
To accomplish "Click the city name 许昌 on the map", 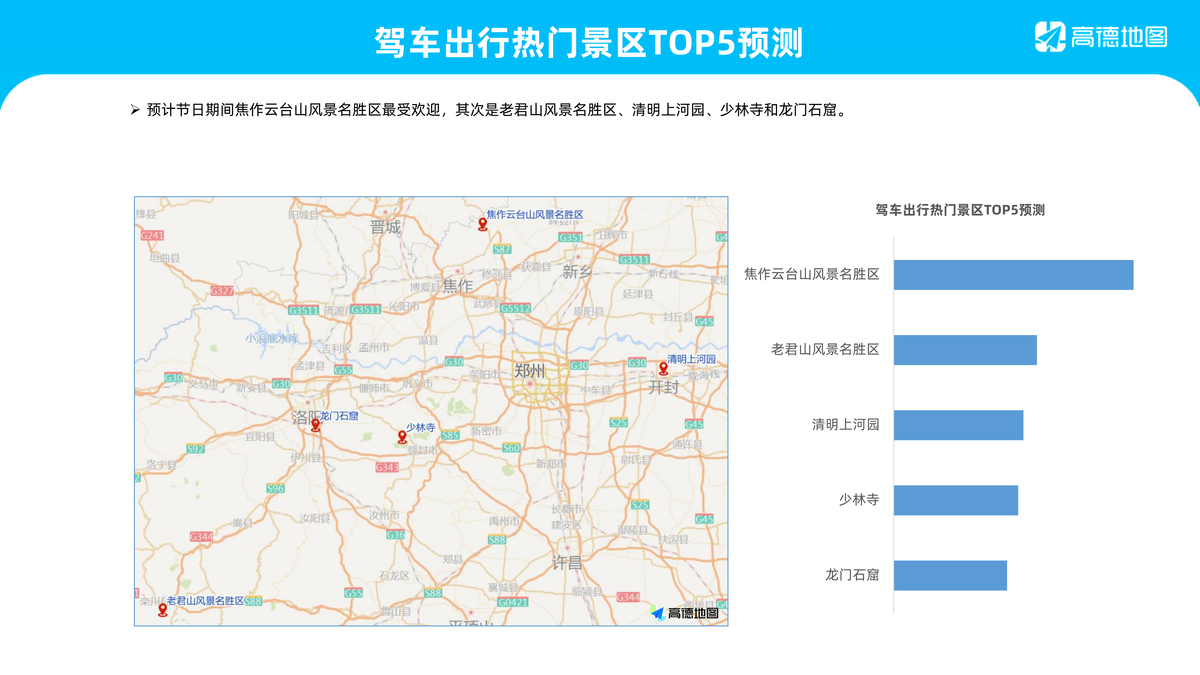I will tap(568, 562).
